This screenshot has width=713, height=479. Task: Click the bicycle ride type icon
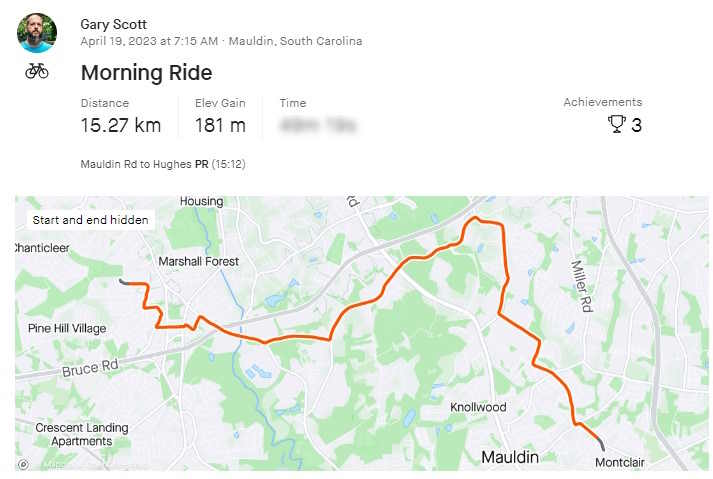pos(37,71)
